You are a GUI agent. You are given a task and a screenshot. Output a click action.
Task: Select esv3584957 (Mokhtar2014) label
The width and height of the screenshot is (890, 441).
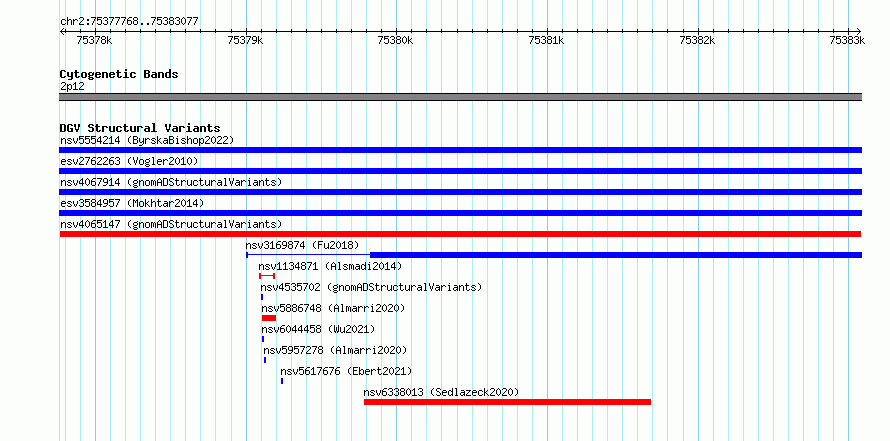[132, 203]
